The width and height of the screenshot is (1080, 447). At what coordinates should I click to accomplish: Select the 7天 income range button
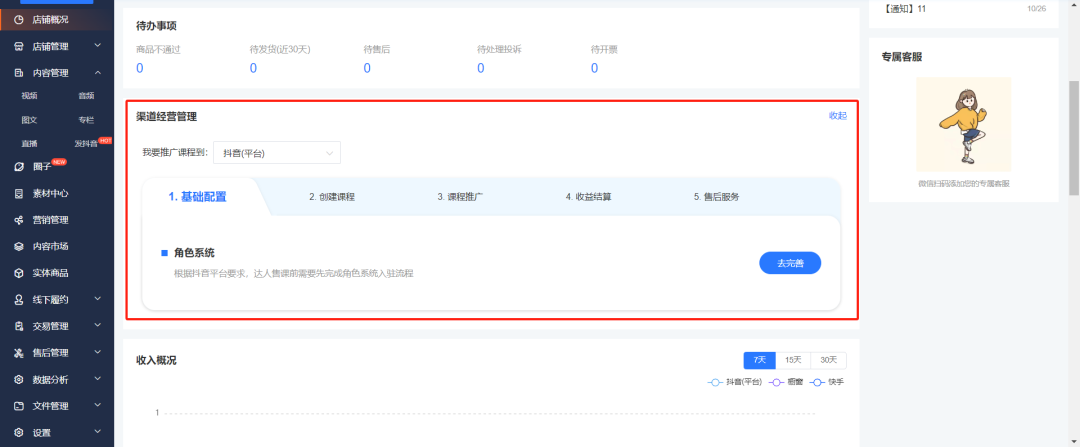pos(760,360)
